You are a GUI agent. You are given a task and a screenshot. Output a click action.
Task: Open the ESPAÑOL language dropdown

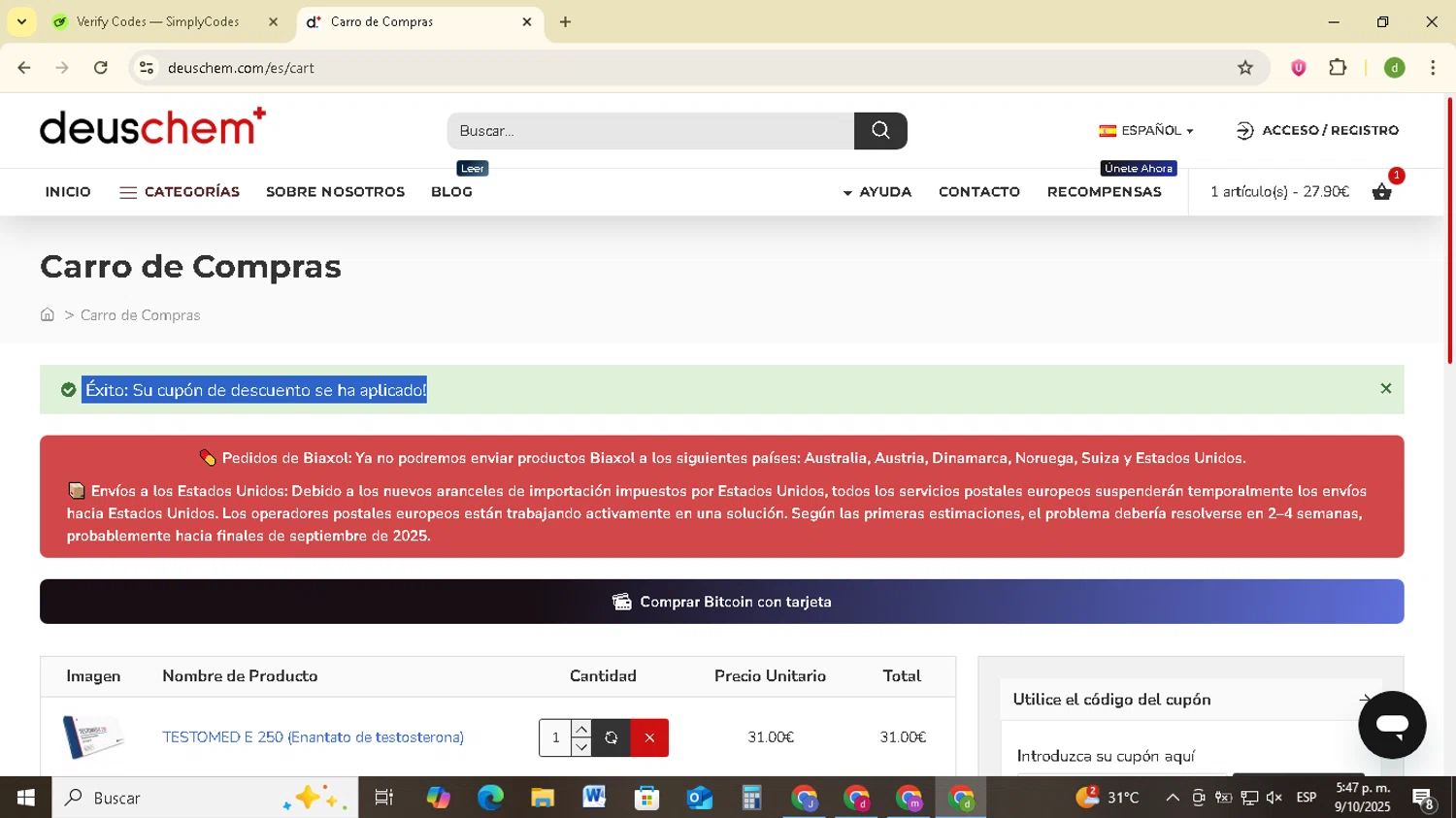click(1146, 130)
